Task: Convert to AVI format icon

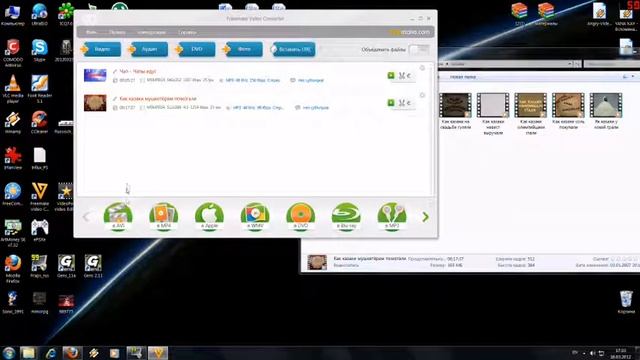Action: (118, 217)
